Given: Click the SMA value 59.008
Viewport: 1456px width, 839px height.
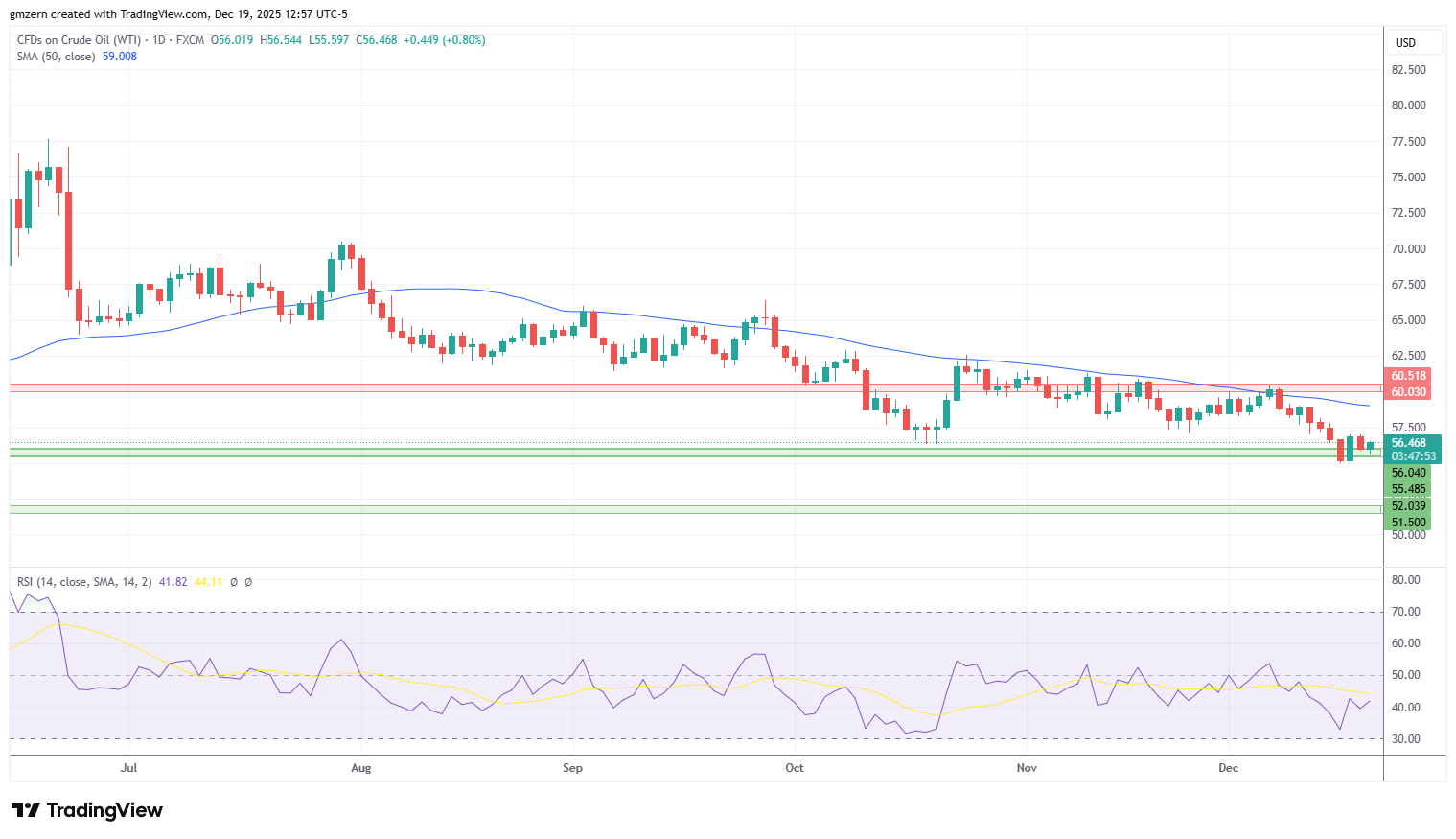Looking at the screenshot, I should pyautogui.click(x=120, y=57).
